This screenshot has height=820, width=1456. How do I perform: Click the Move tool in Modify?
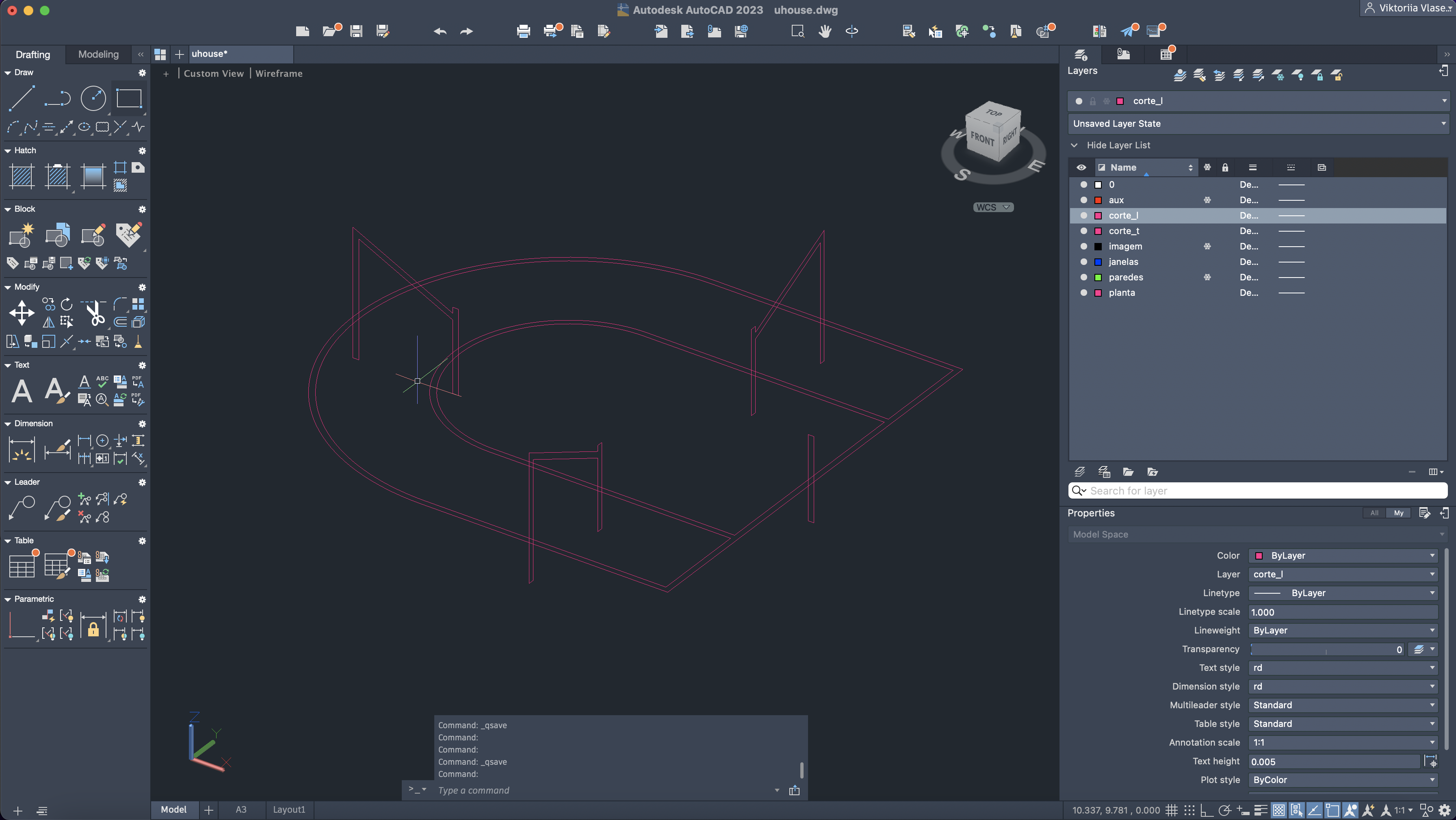[22, 313]
